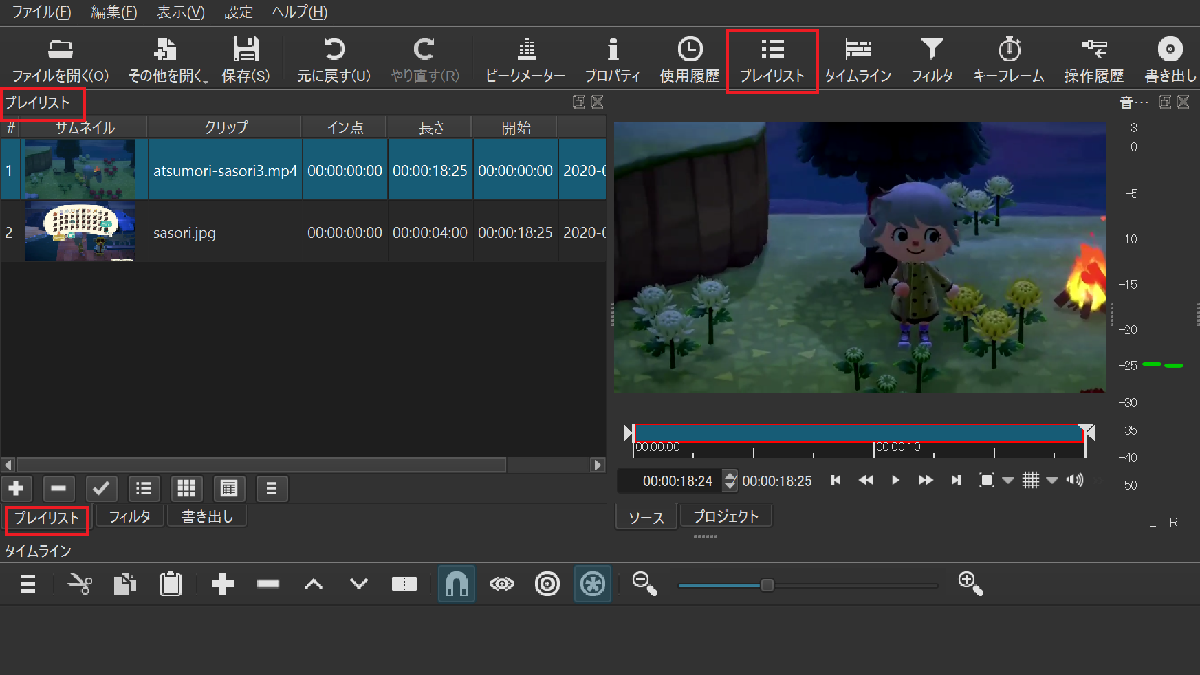The image size is (1200, 675).
Task: Toggle scrub-while-dragging eye icon on the timeline
Action: click(x=502, y=585)
